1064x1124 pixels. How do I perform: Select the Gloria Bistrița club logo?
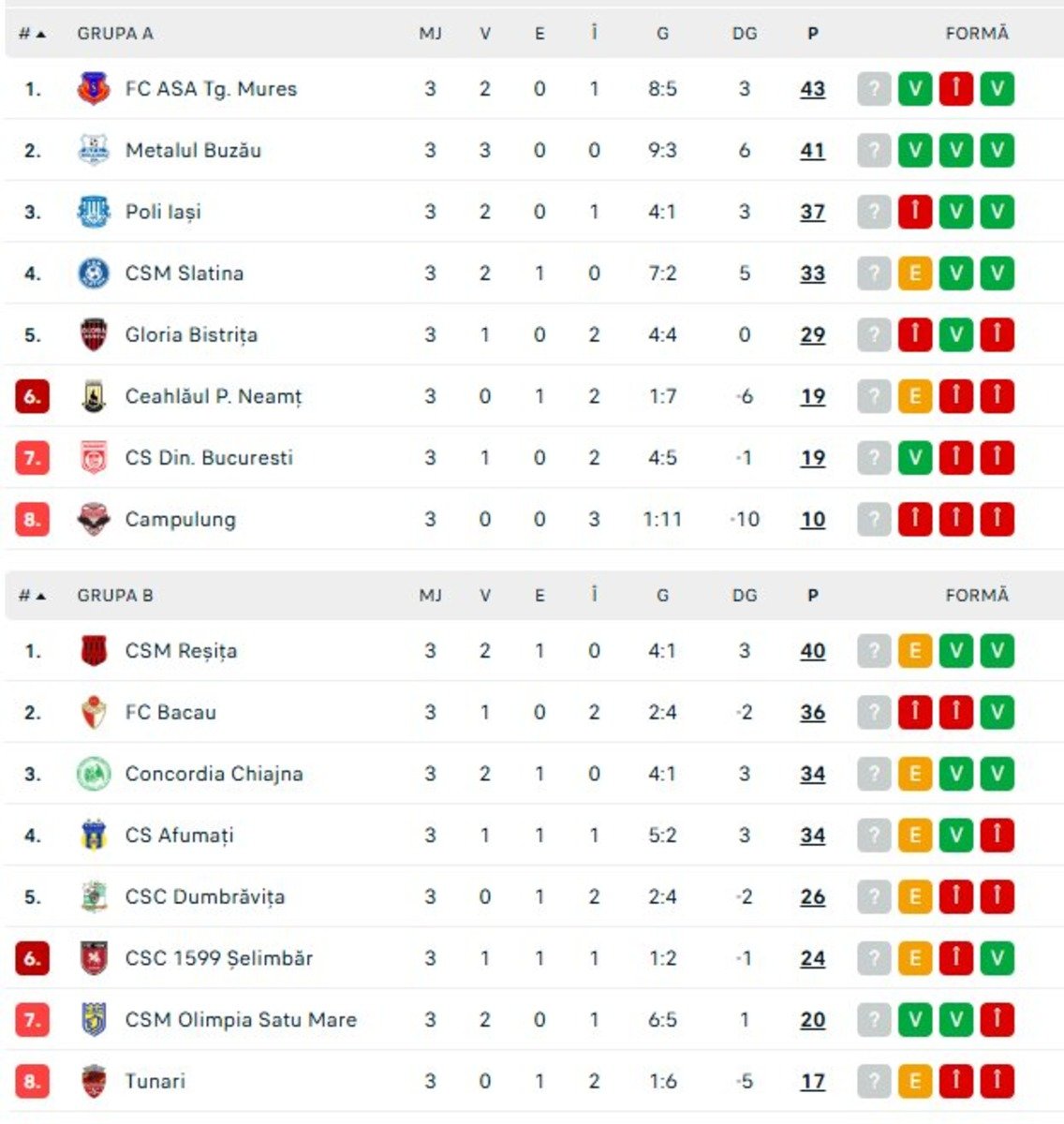[96, 334]
